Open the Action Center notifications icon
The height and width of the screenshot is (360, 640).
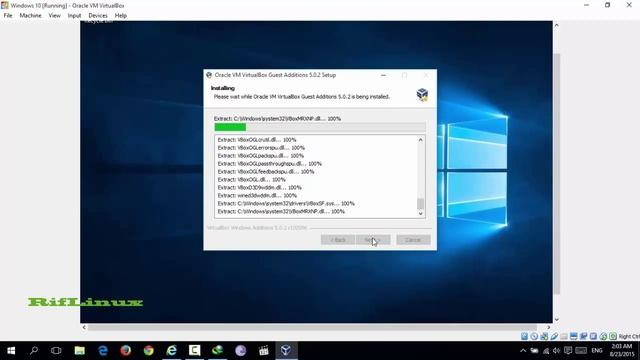tap(568, 351)
